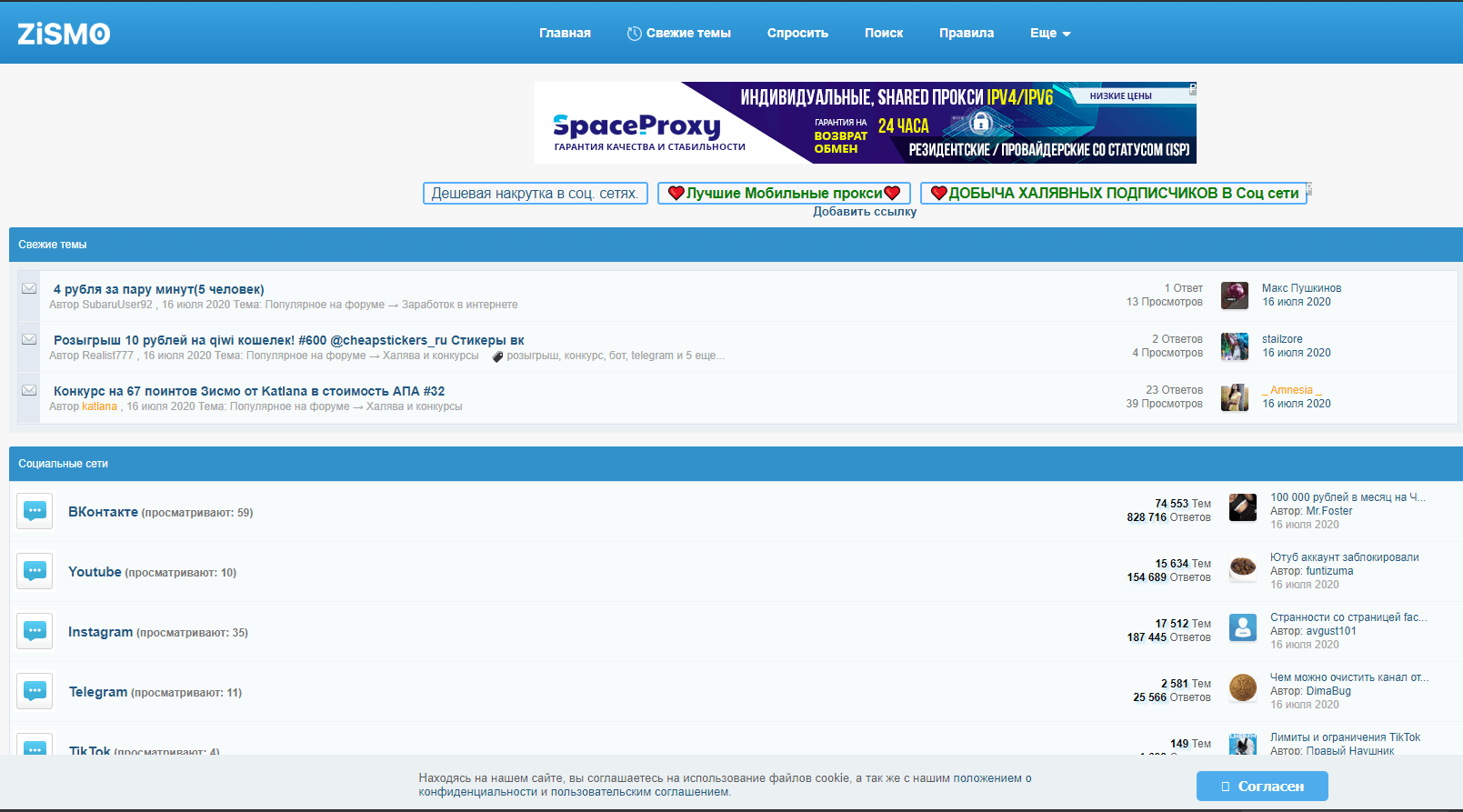Click envelope icon for 'Конкурс на 67 поинтов' topic
The width and height of the screenshot is (1463, 812).
click(29, 390)
